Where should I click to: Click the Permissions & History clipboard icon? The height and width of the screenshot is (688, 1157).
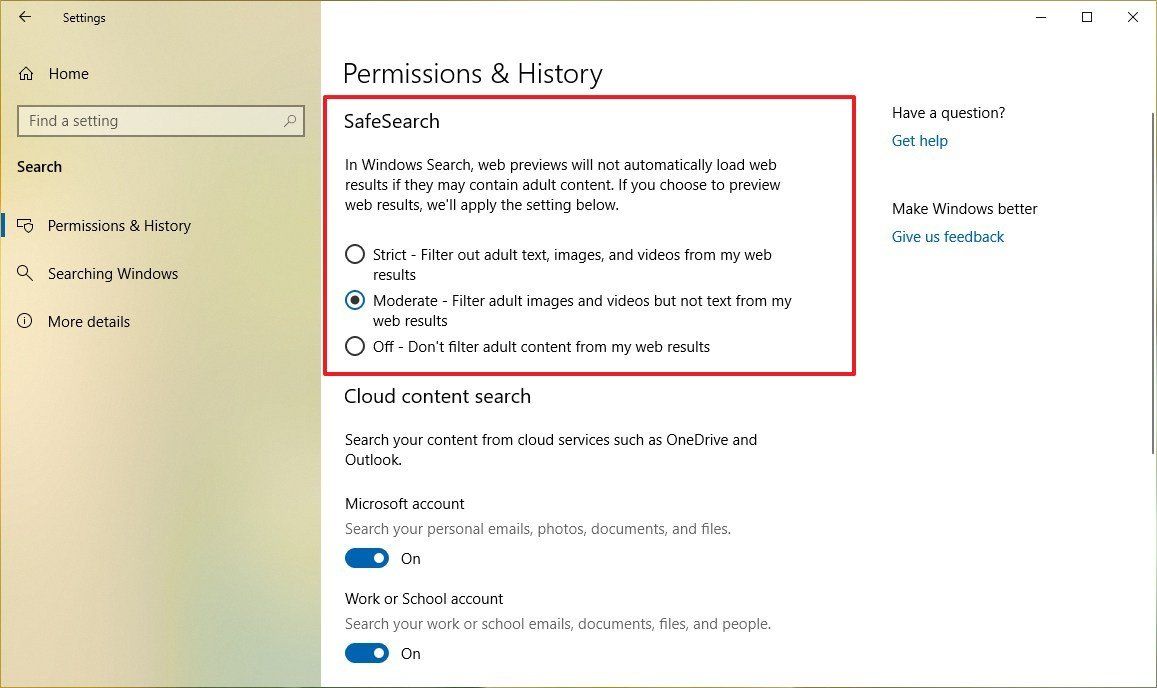[27, 225]
